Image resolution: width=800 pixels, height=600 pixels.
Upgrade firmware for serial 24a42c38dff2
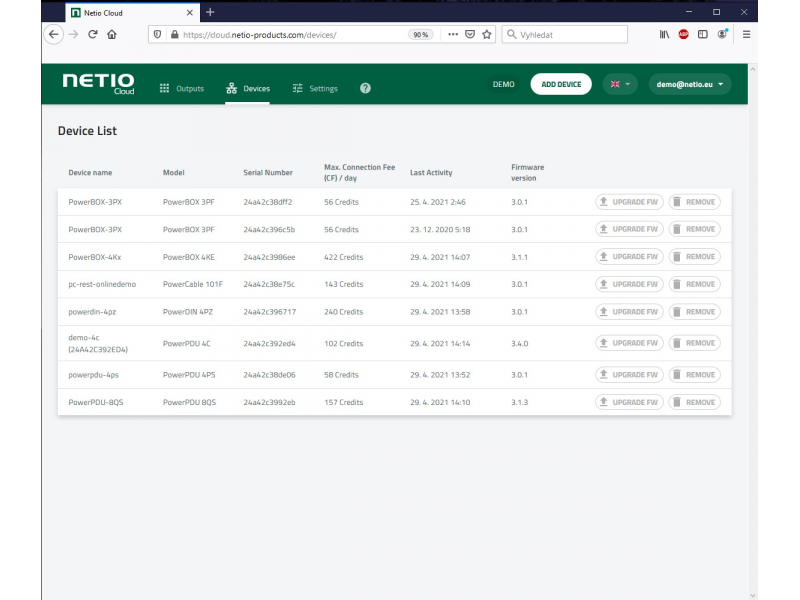pos(630,202)
